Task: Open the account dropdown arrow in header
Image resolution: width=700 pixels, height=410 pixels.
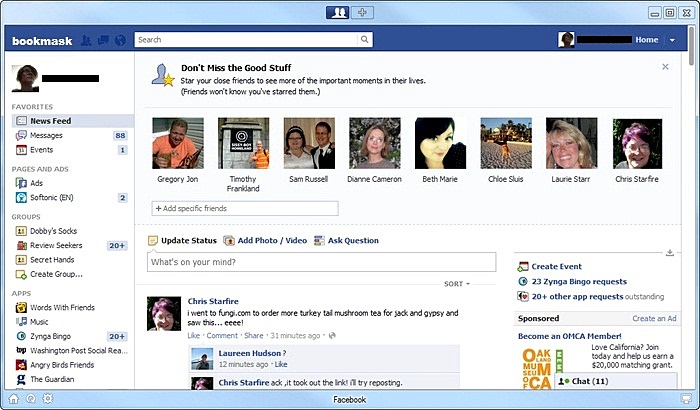Action: coord(672,40)
